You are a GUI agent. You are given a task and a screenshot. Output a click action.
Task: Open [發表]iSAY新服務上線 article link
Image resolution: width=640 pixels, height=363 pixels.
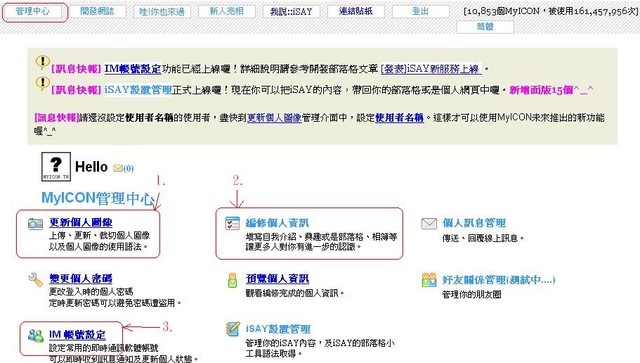click(x=431, y=69)
